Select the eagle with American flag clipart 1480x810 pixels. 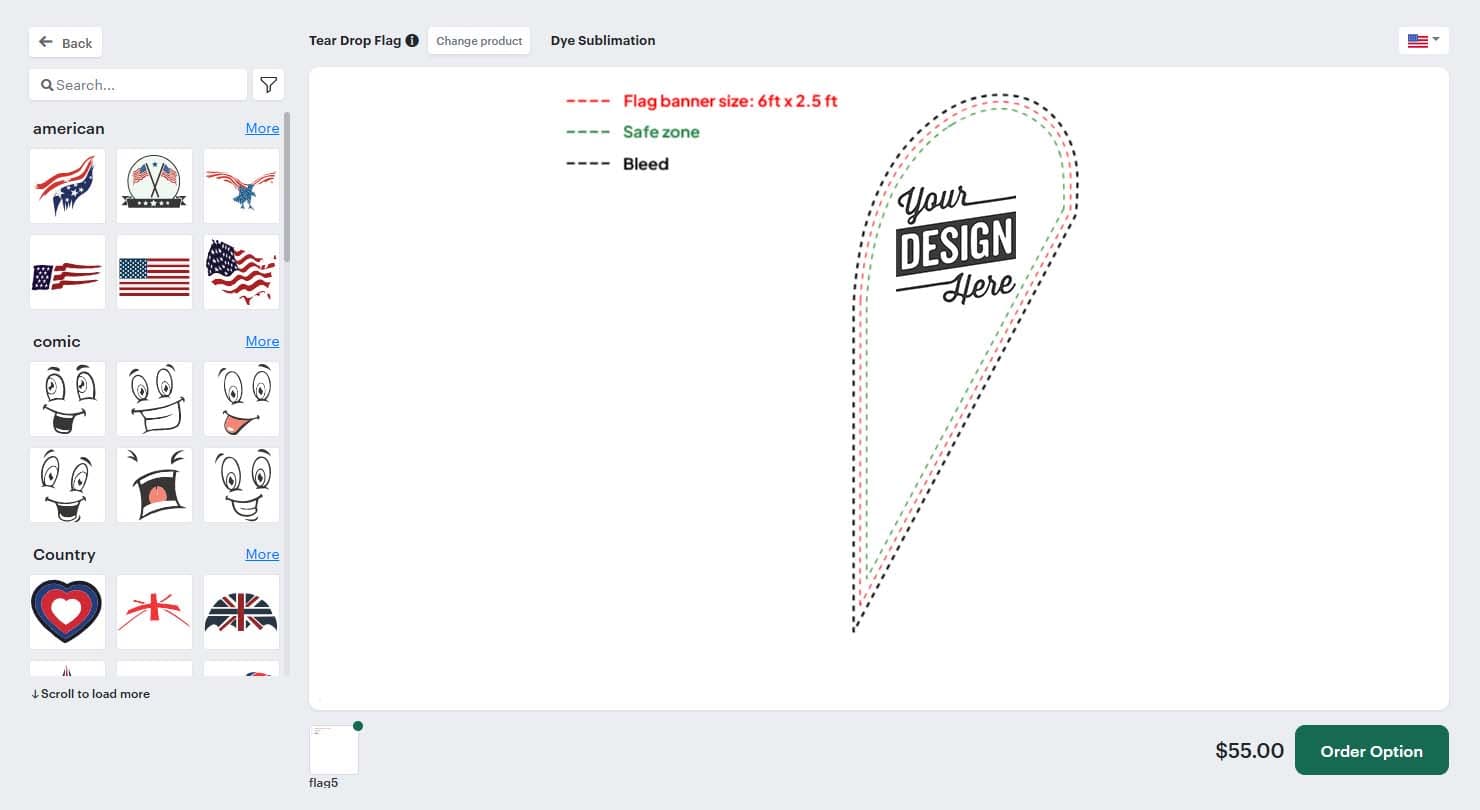[x=241, y=186]
